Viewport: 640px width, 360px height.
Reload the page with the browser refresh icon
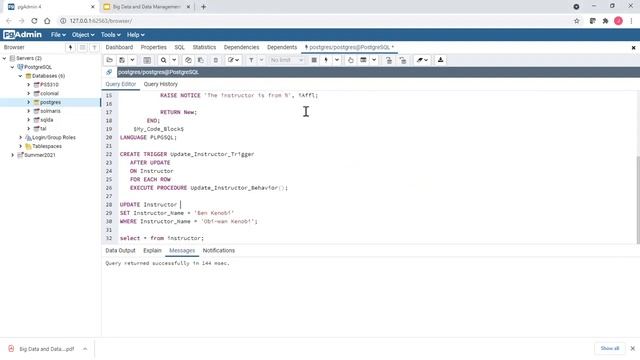click(x=34, y=21)
